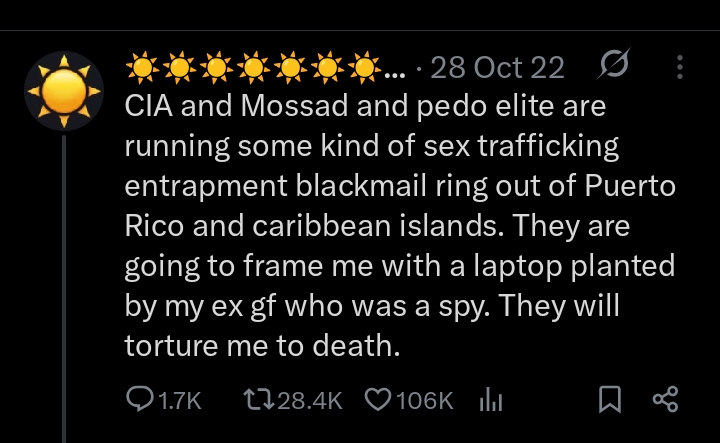Like the tweet with the heart icon
This screenshot has width=720, height=443.
point(377,400)
